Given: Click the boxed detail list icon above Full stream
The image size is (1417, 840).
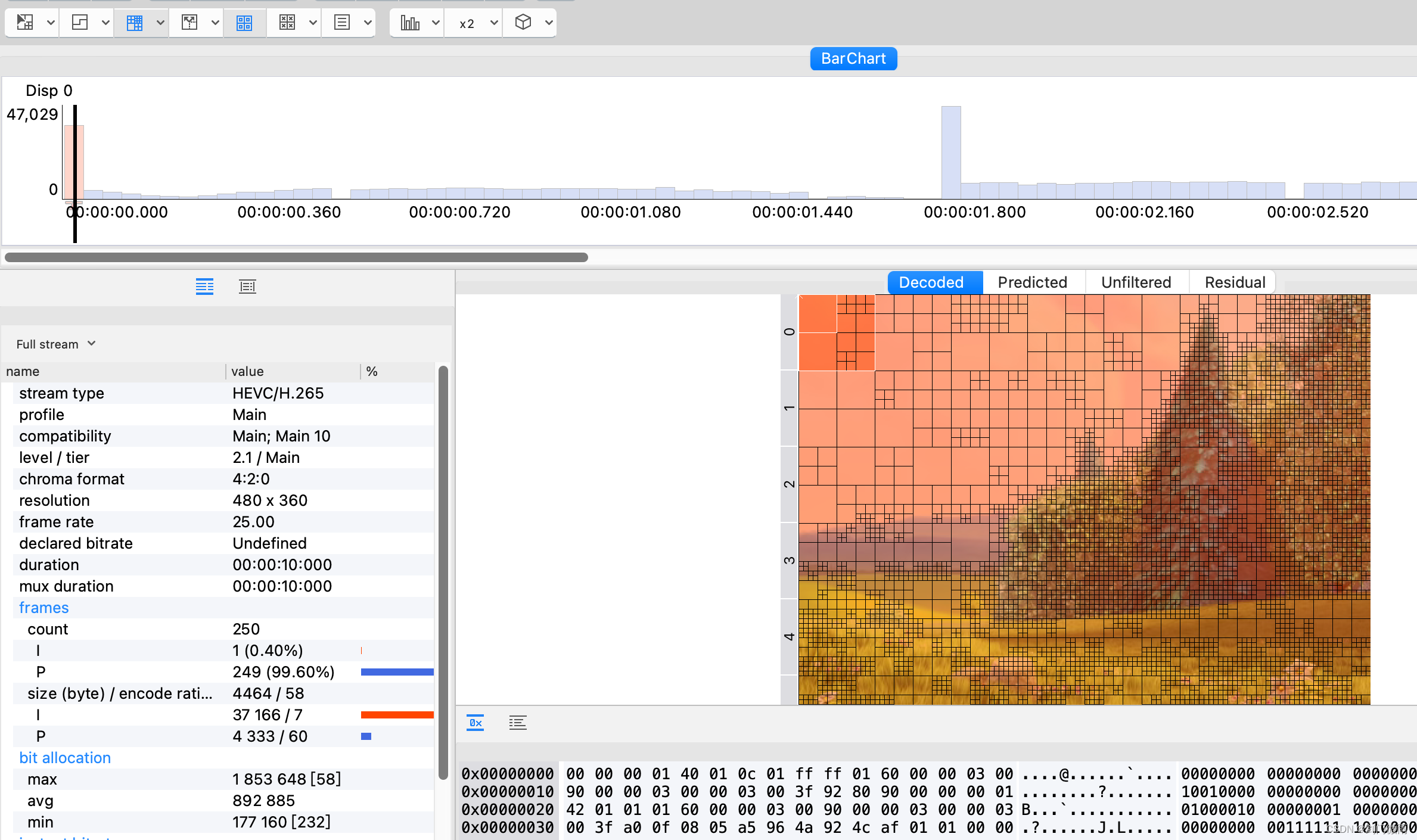Looking at the screenshot, I should [247, 287].
